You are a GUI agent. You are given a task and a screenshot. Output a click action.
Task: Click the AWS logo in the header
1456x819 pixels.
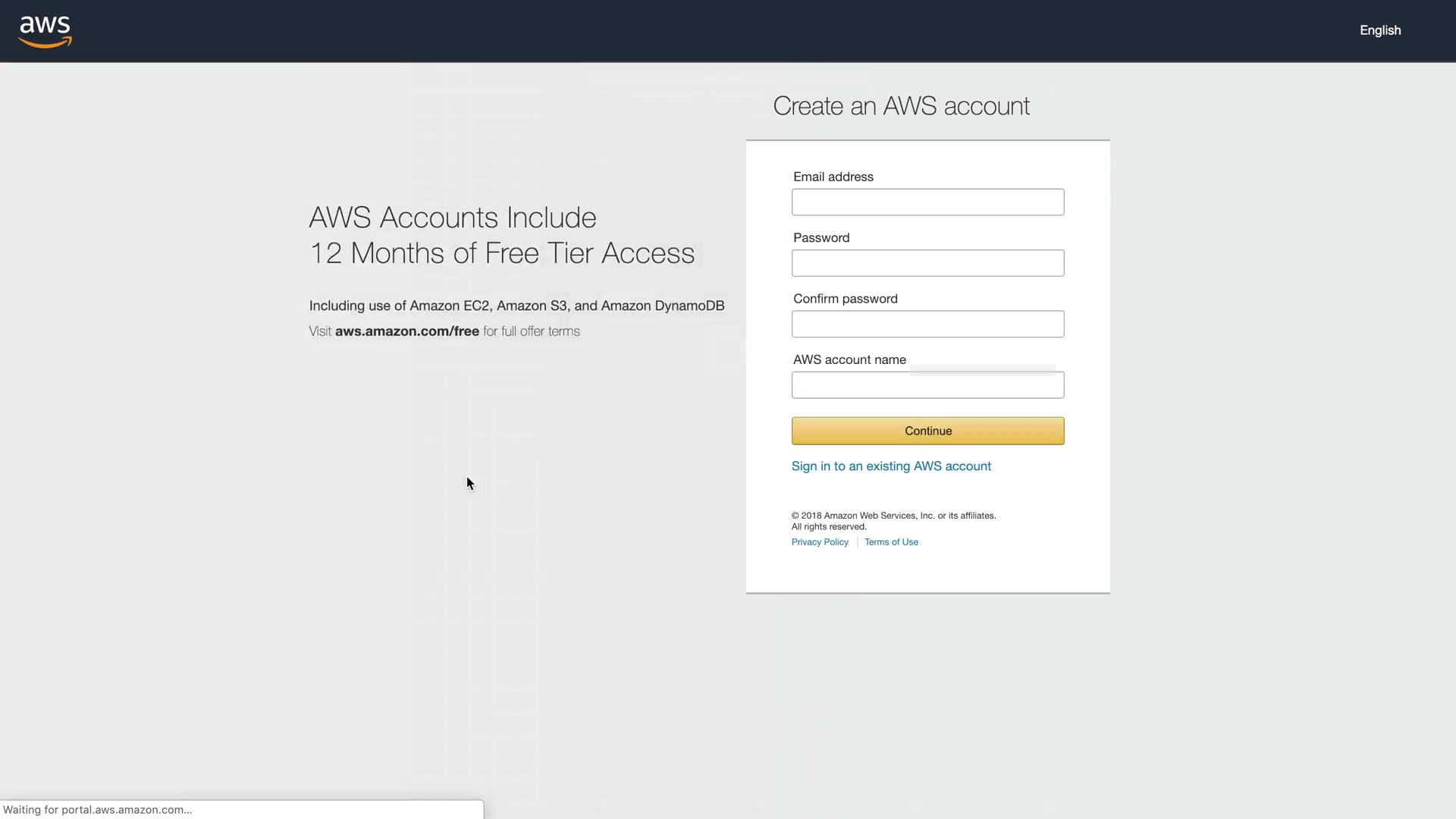[45, 31]
